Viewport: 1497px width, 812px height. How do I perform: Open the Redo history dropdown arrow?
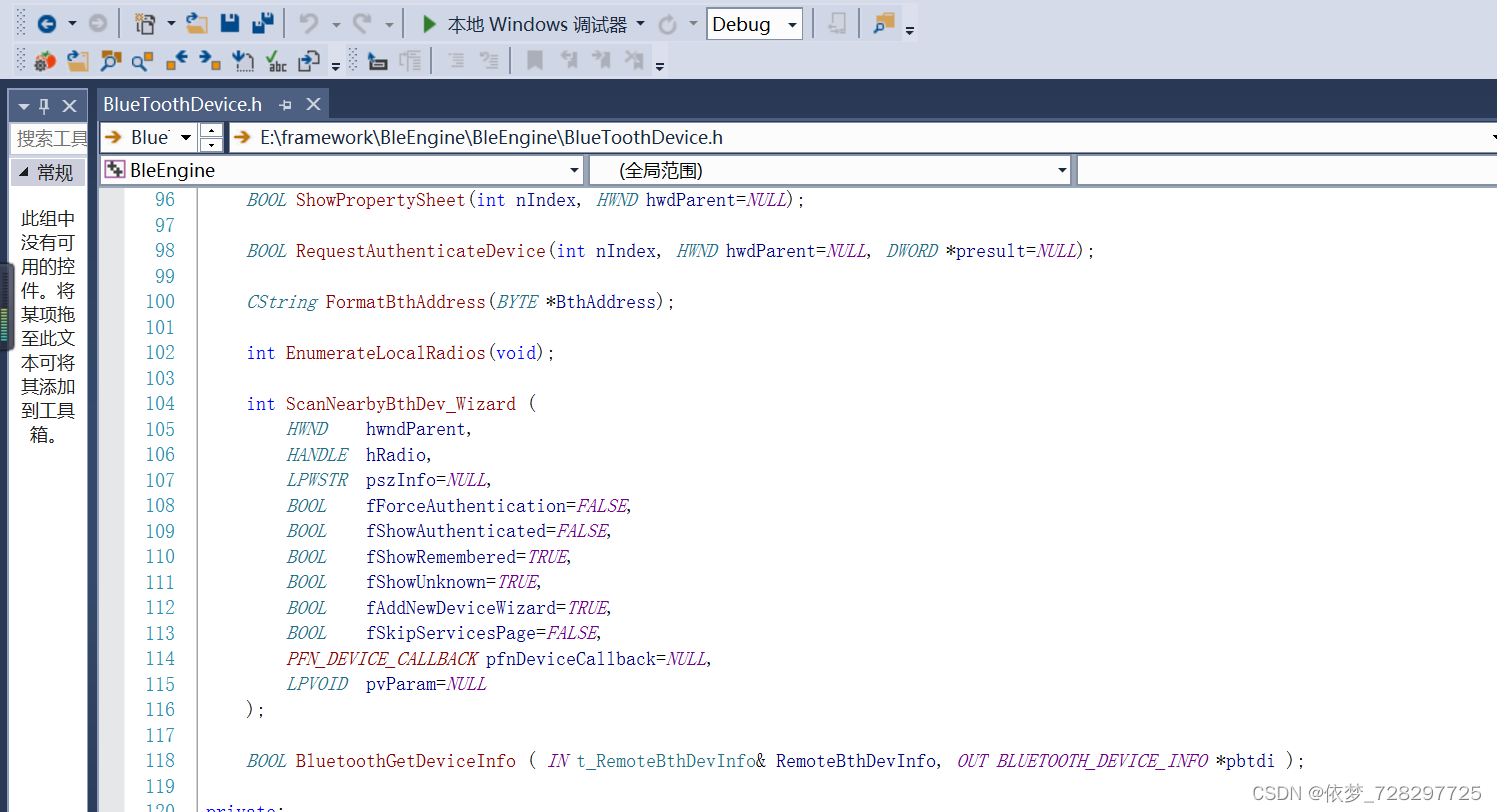[x=388, y=24]
